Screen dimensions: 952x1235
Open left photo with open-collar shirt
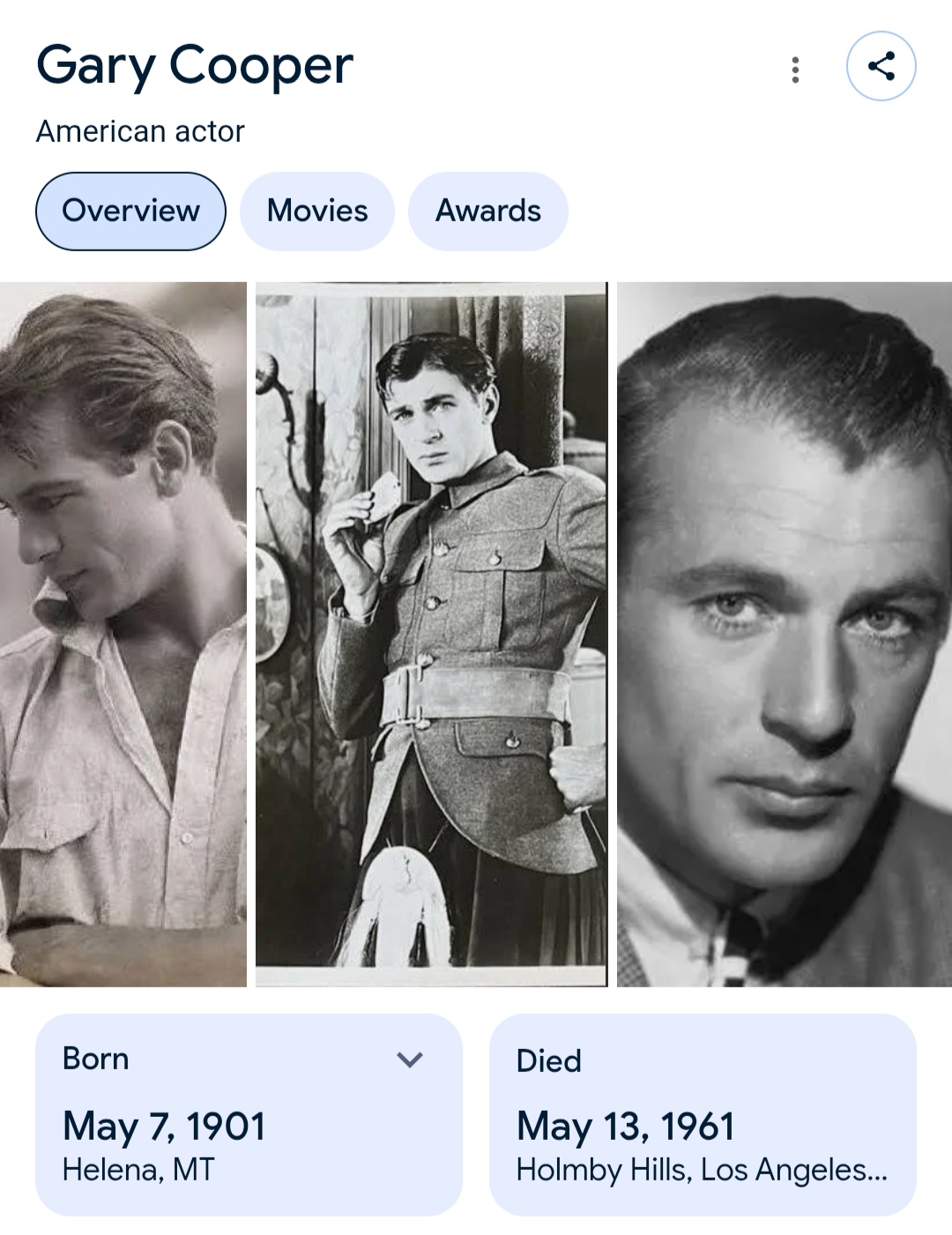click(x=123, y=635)
